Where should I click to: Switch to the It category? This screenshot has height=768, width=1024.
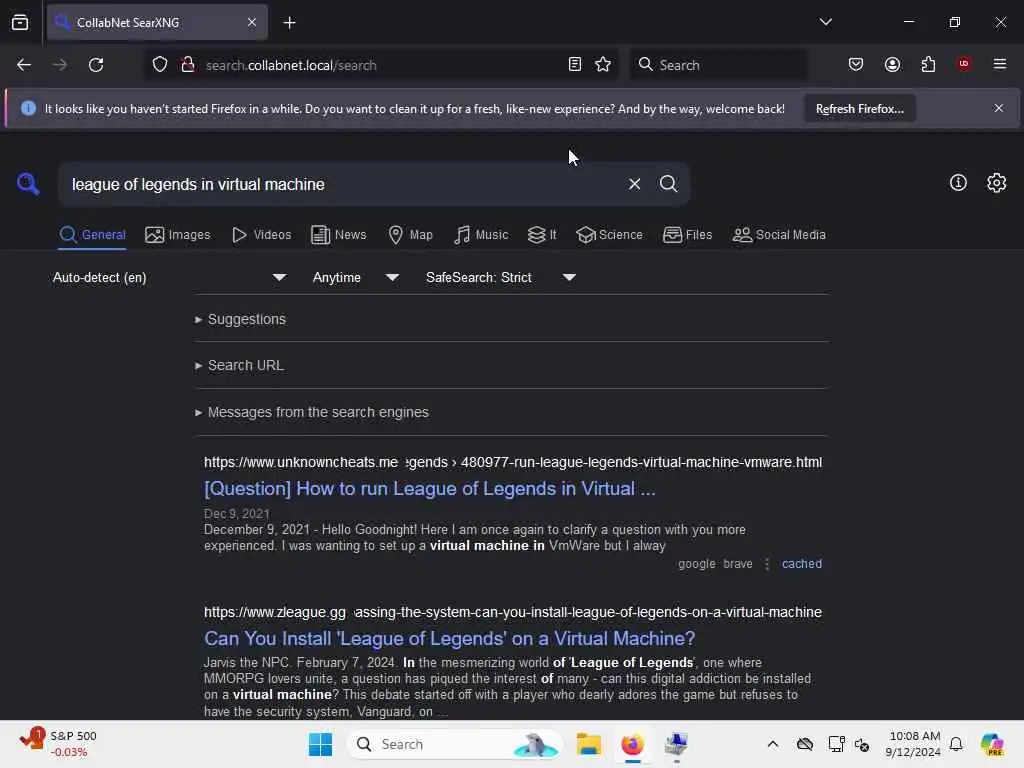(x=542, y=235)
